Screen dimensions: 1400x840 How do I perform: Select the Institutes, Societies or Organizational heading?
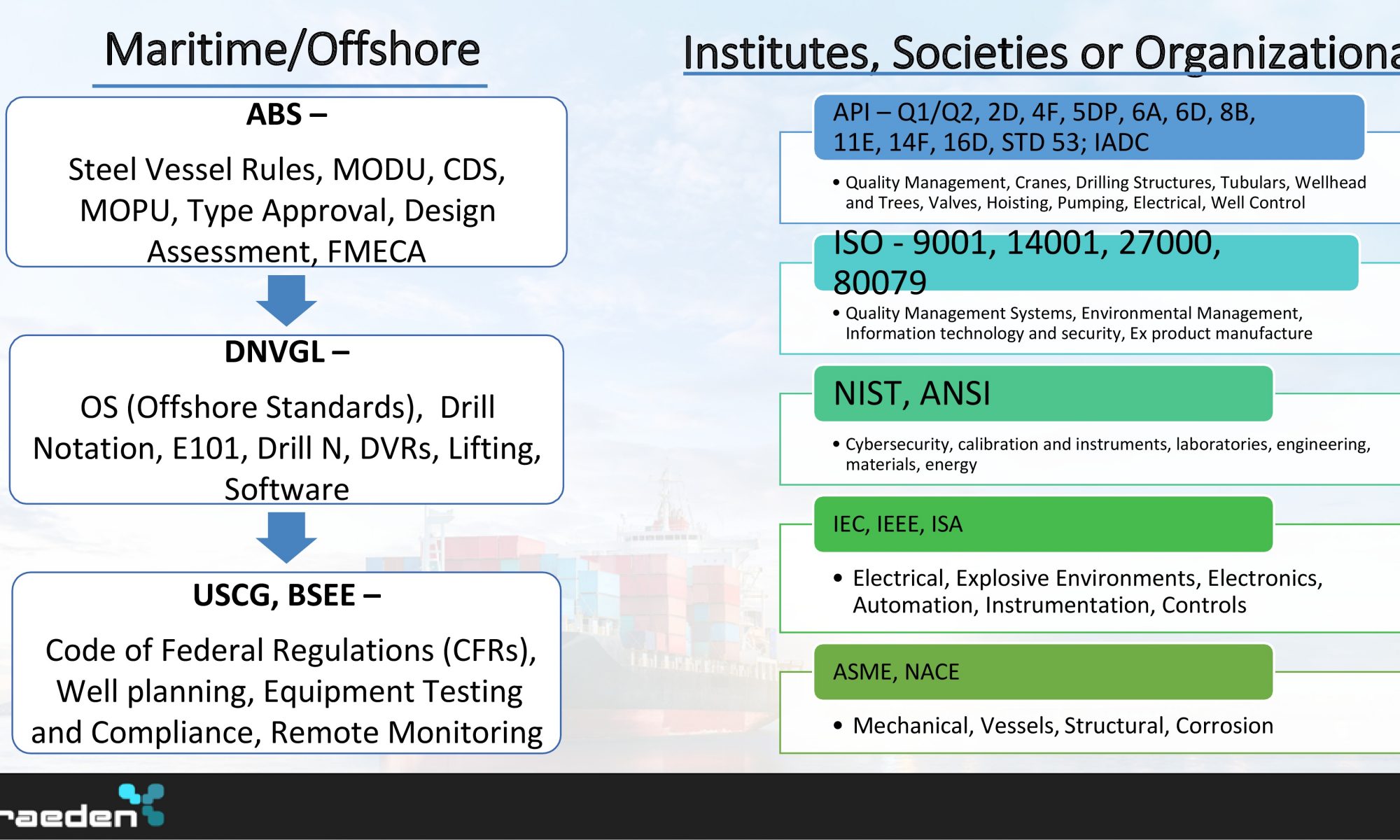point(1041,52)
